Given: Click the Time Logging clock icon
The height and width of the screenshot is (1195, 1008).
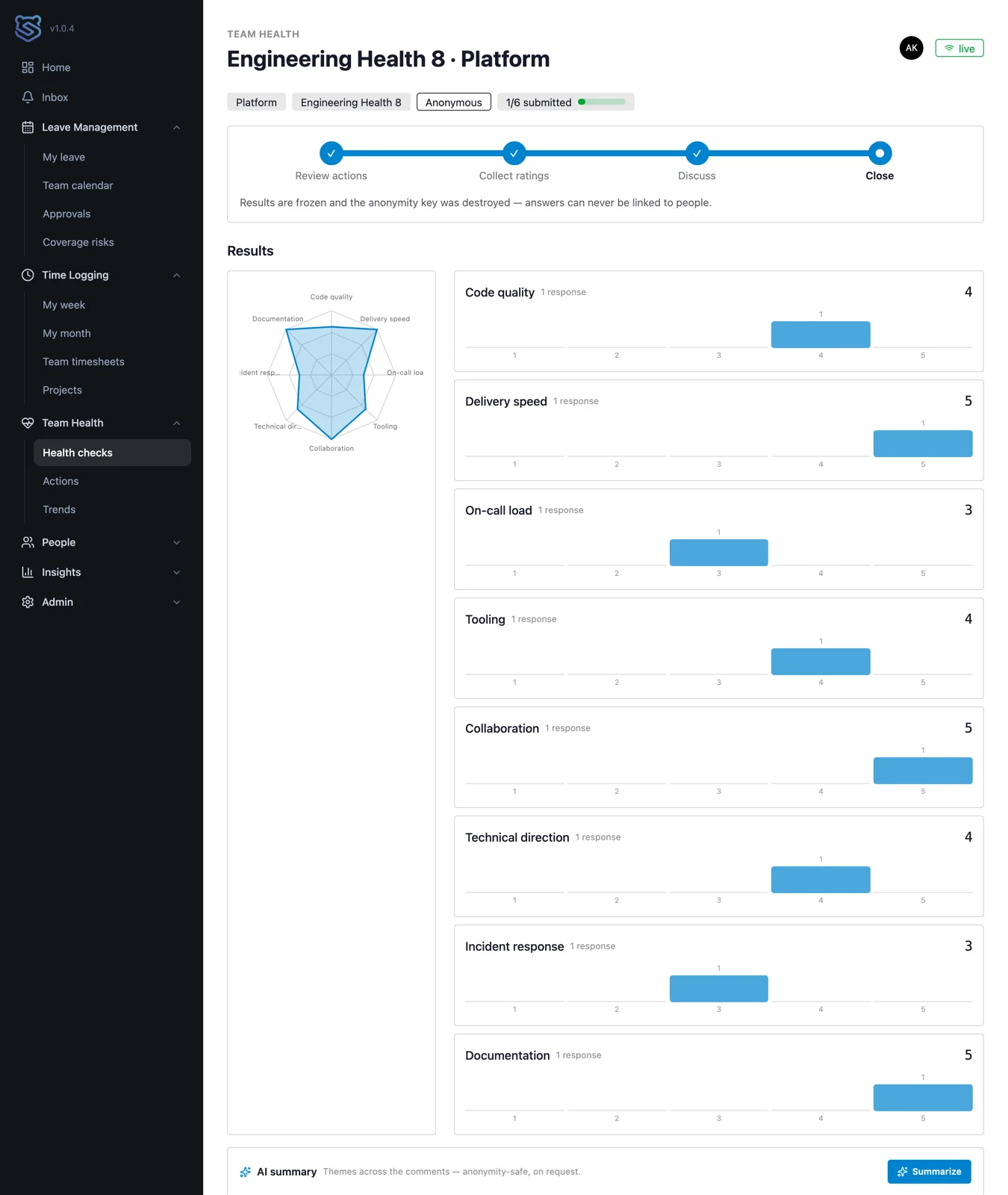Looking at the screenshot, I should 28,275.
